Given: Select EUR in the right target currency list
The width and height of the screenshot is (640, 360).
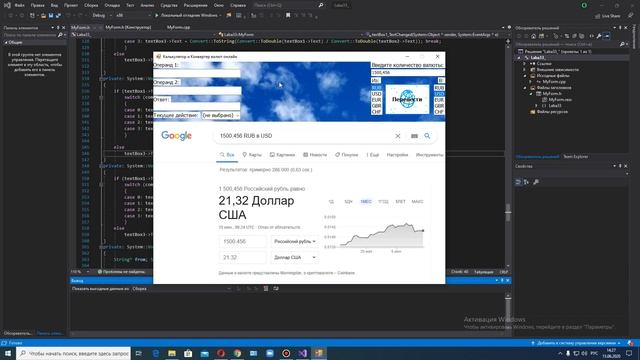Looking at the screenshot, I should (439, 100).
